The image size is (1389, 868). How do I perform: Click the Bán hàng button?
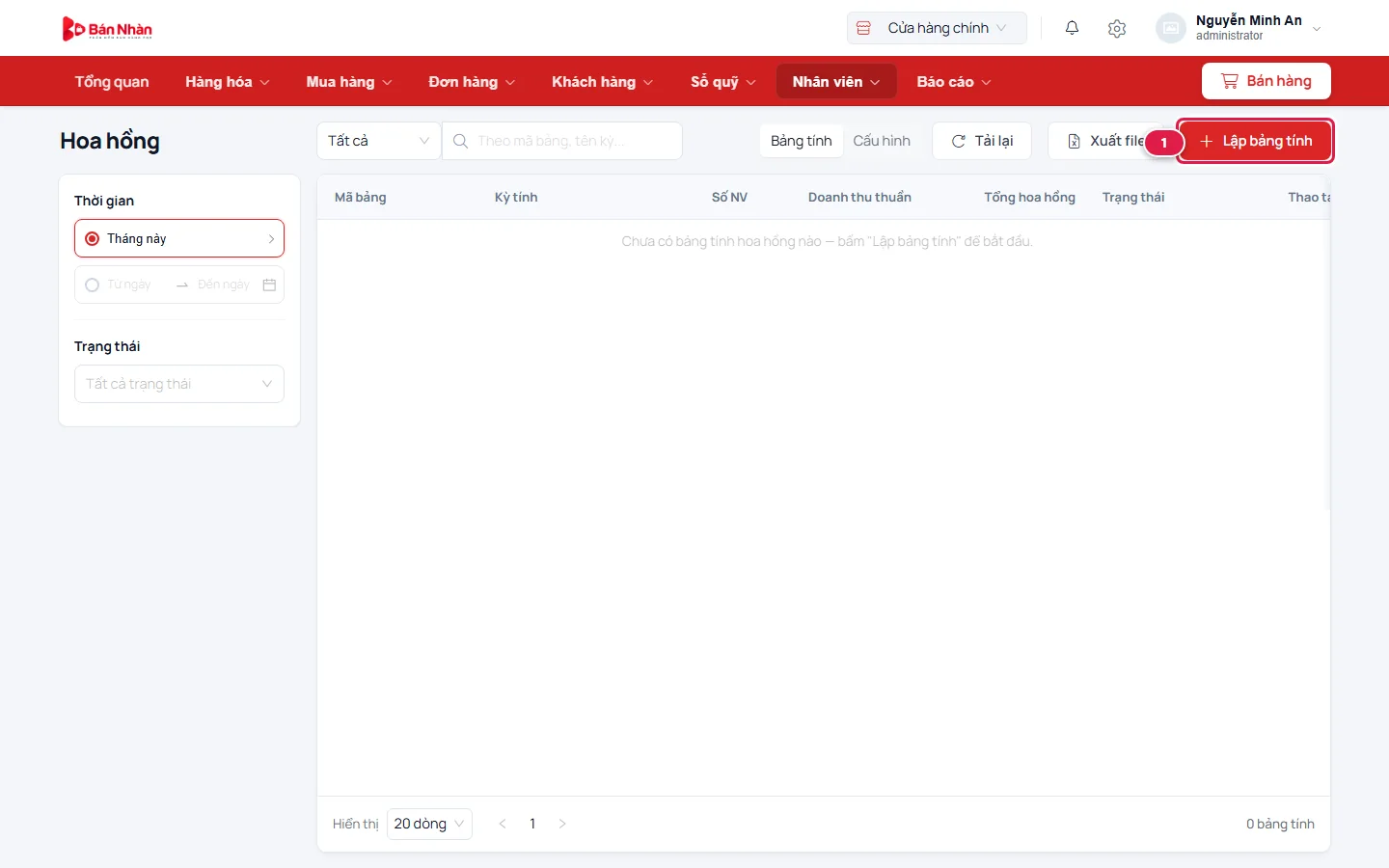pyautogui.click(x=1266, y=81)
